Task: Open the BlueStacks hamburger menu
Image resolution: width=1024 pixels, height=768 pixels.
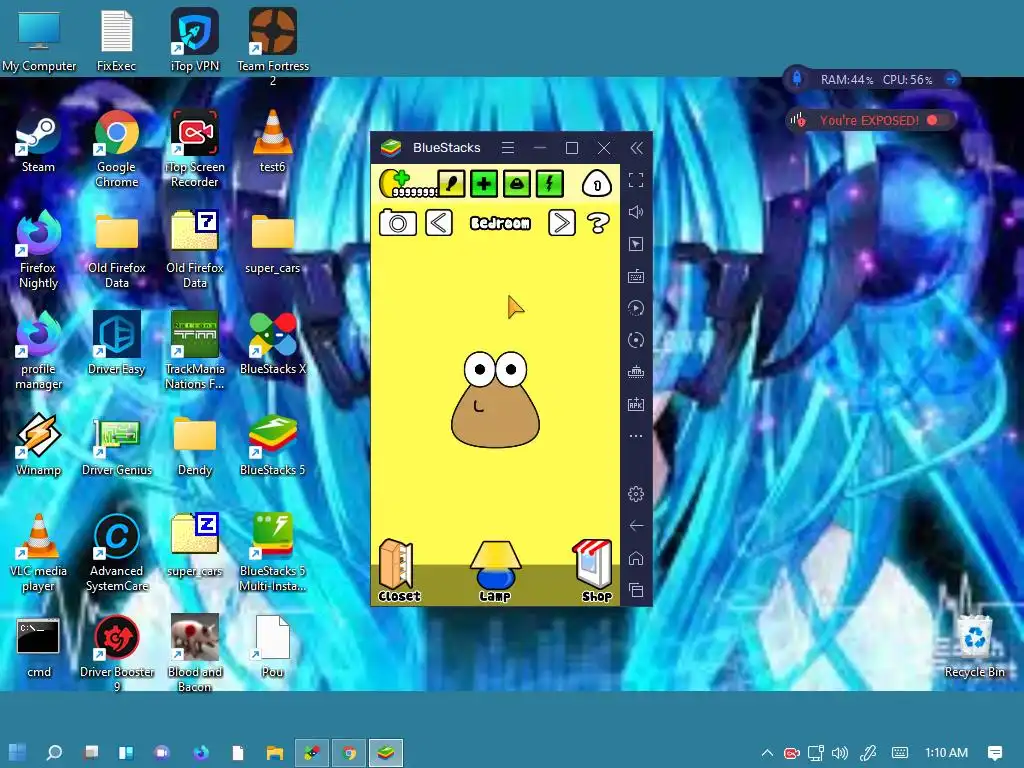Action: pyautogui.click(x=507, y=148)
